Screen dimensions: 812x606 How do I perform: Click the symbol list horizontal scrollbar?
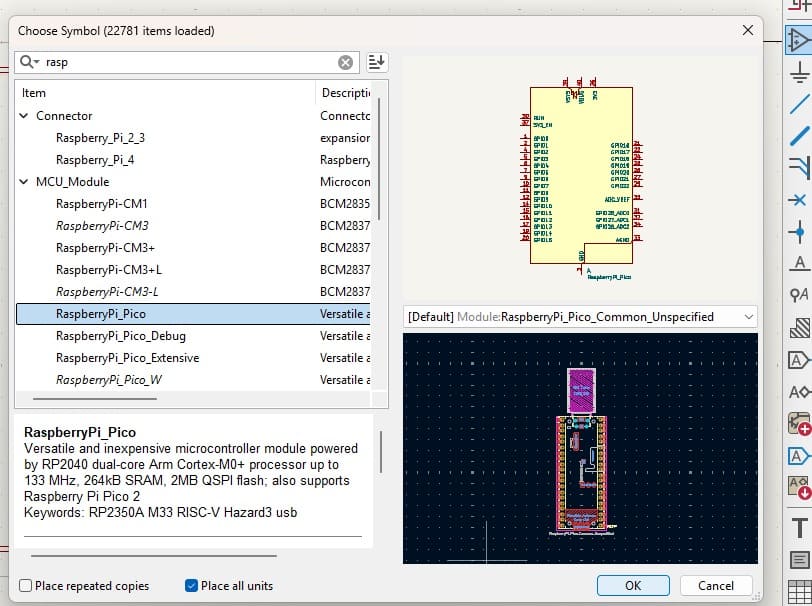(95, 399)
